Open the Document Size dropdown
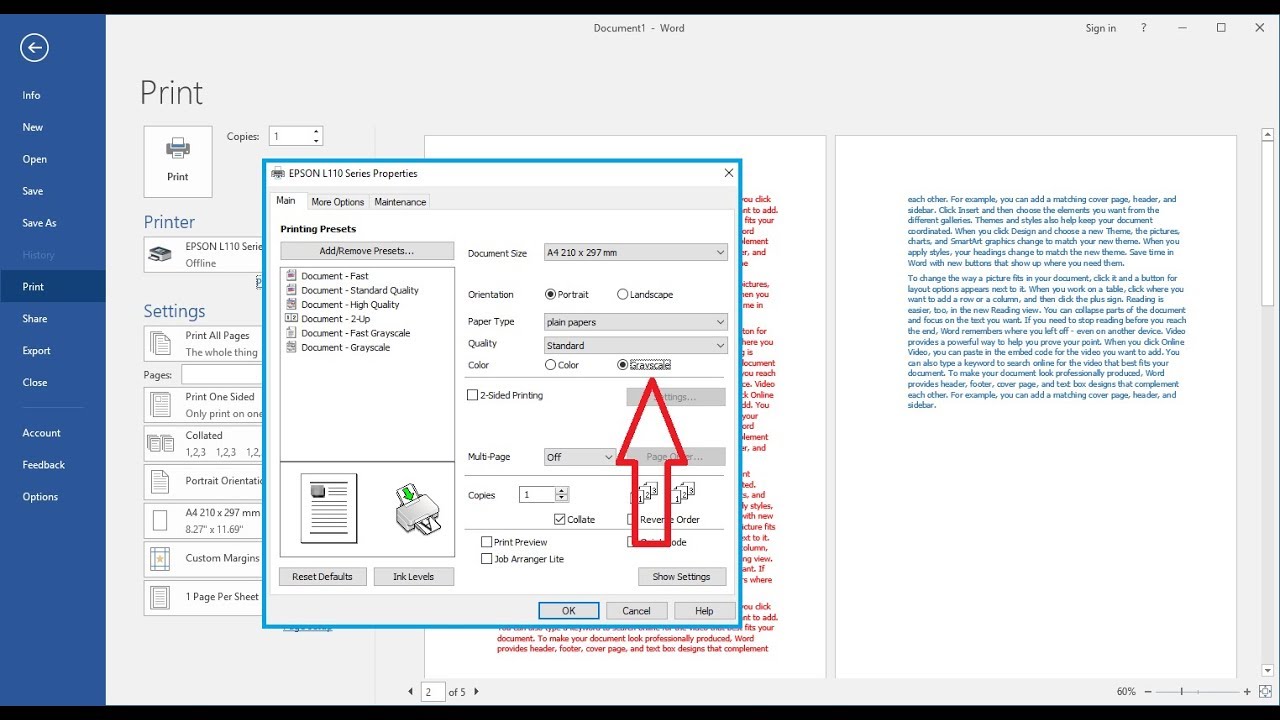Image resolution: width=1280 pixels, height=720 pixels. pyautogui.click(x=636, y=253)
